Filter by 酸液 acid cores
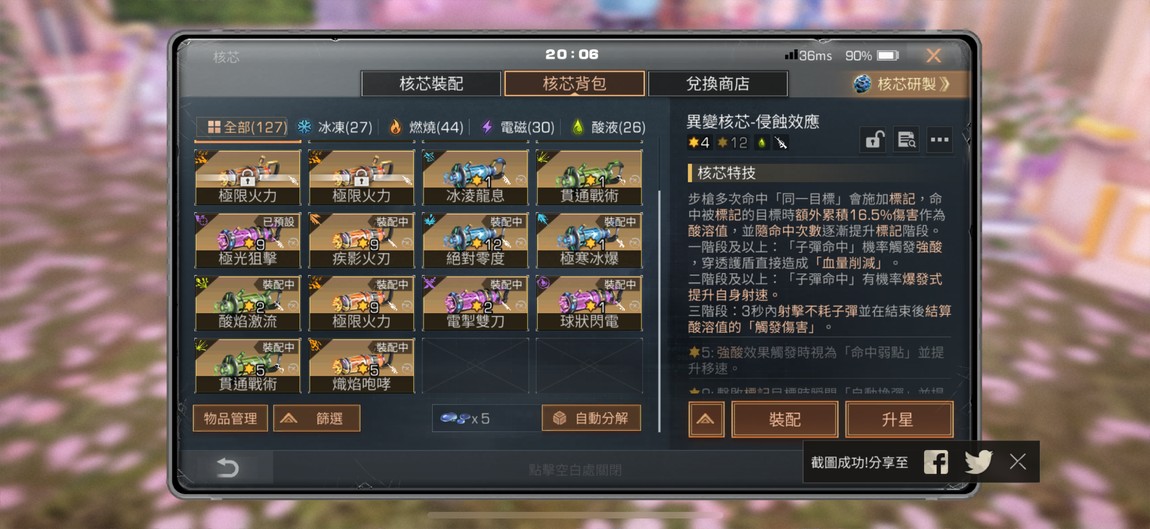 (608, 127)
